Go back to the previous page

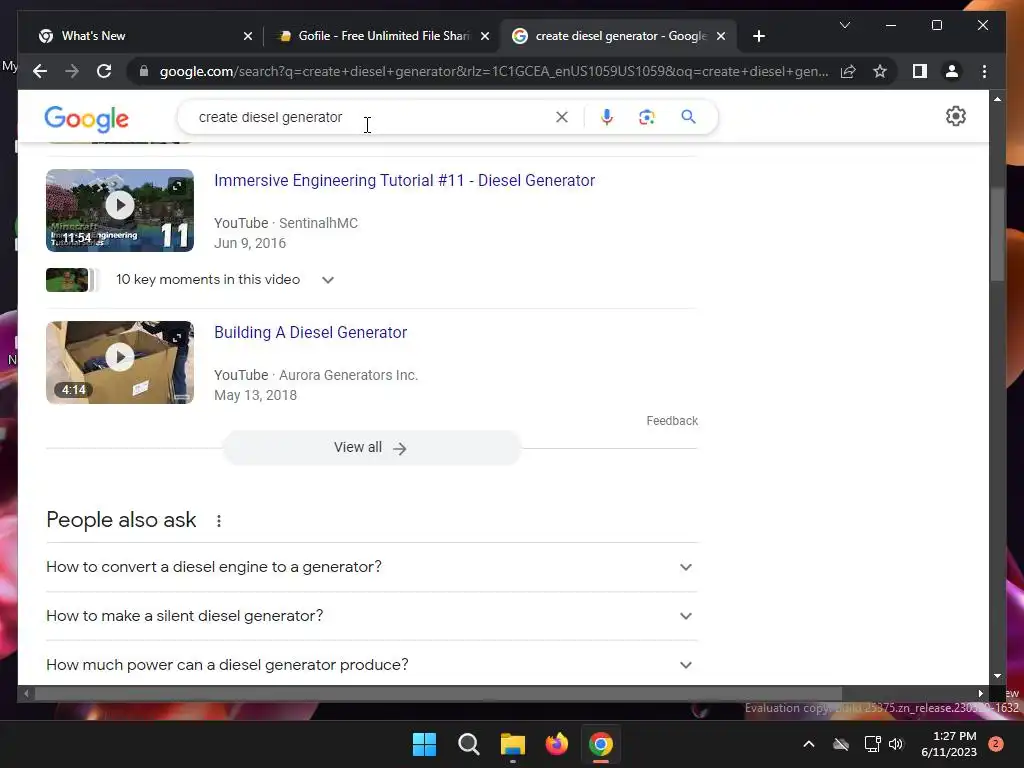pos(40,71)
